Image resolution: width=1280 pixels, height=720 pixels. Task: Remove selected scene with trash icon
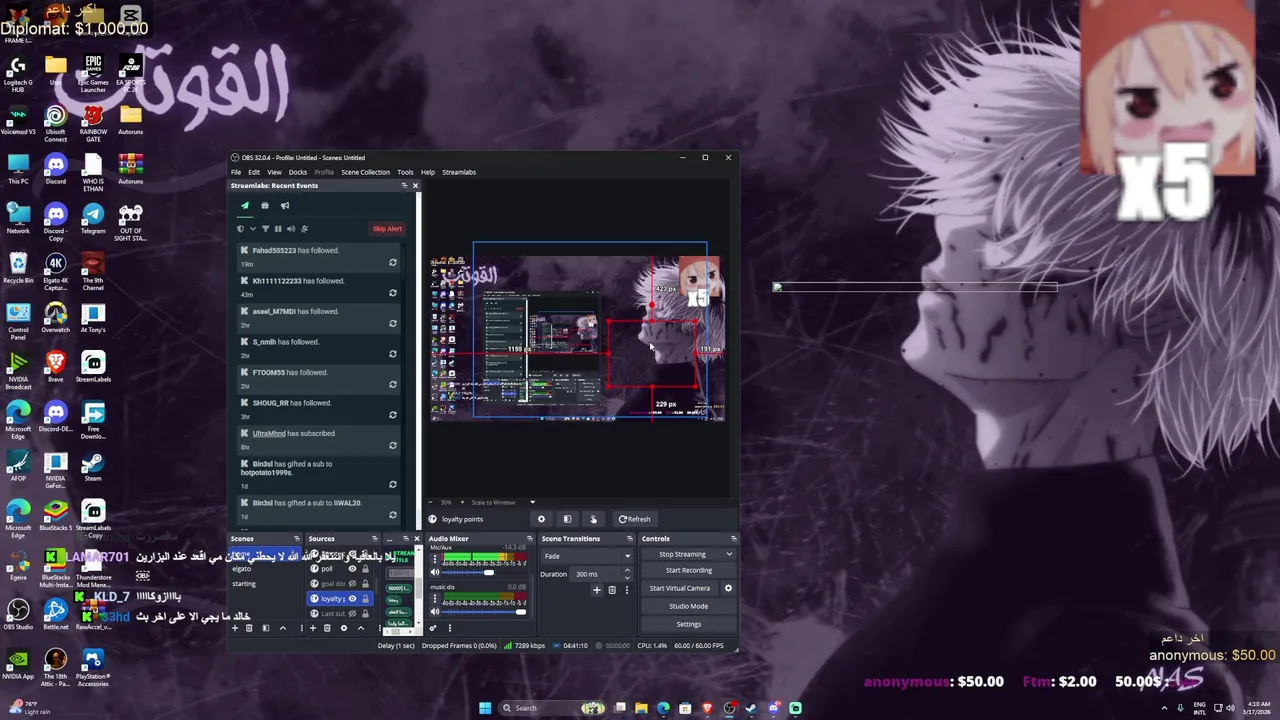pos(249,628)
